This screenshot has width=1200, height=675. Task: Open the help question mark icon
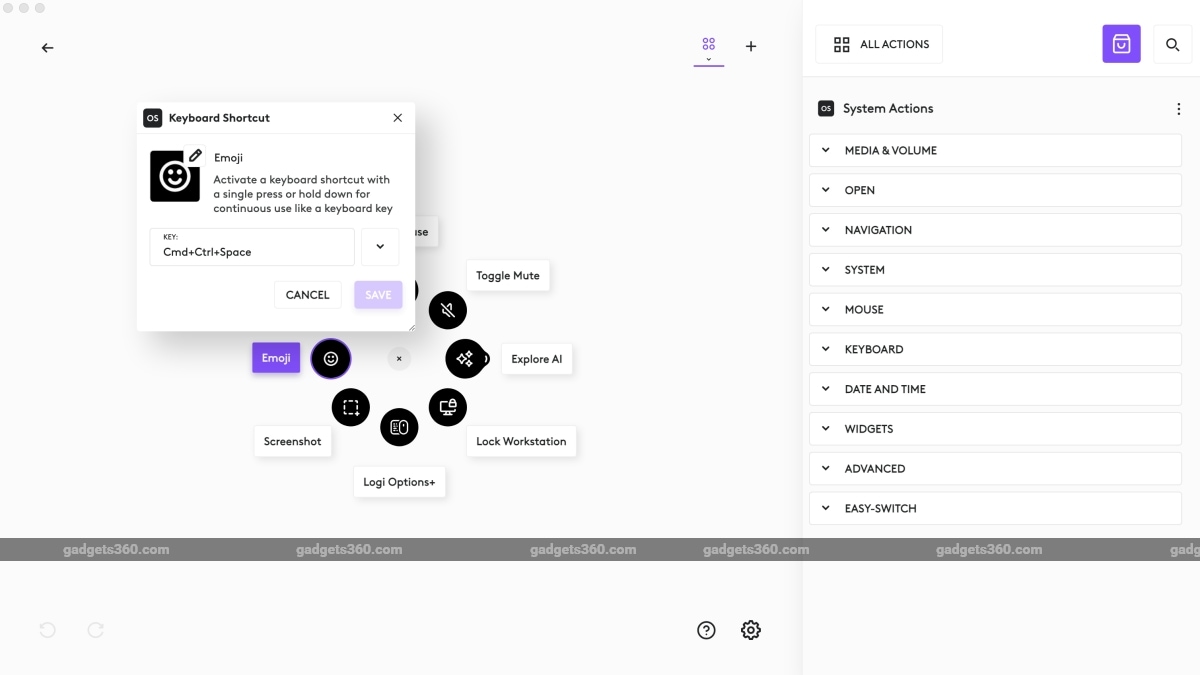(706, 630)
